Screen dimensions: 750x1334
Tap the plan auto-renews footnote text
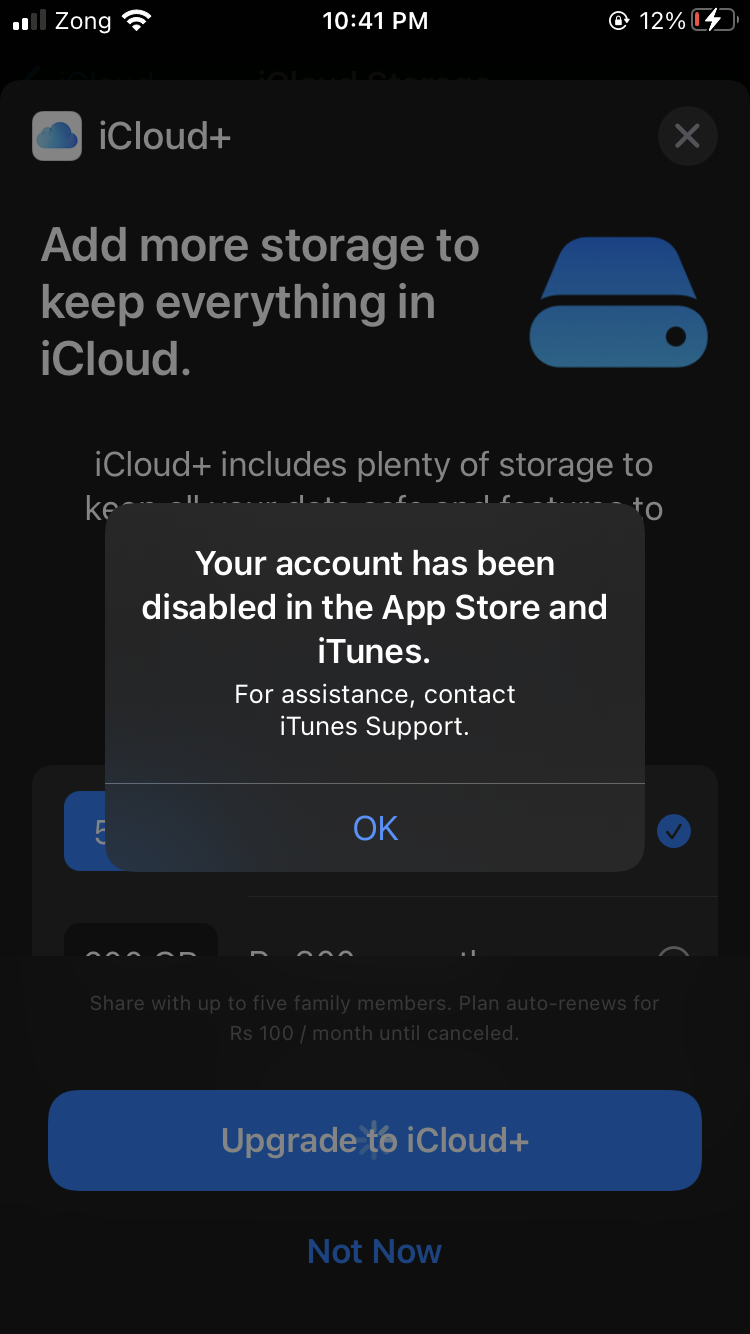pyautogui.click(x=375, y=1018)
